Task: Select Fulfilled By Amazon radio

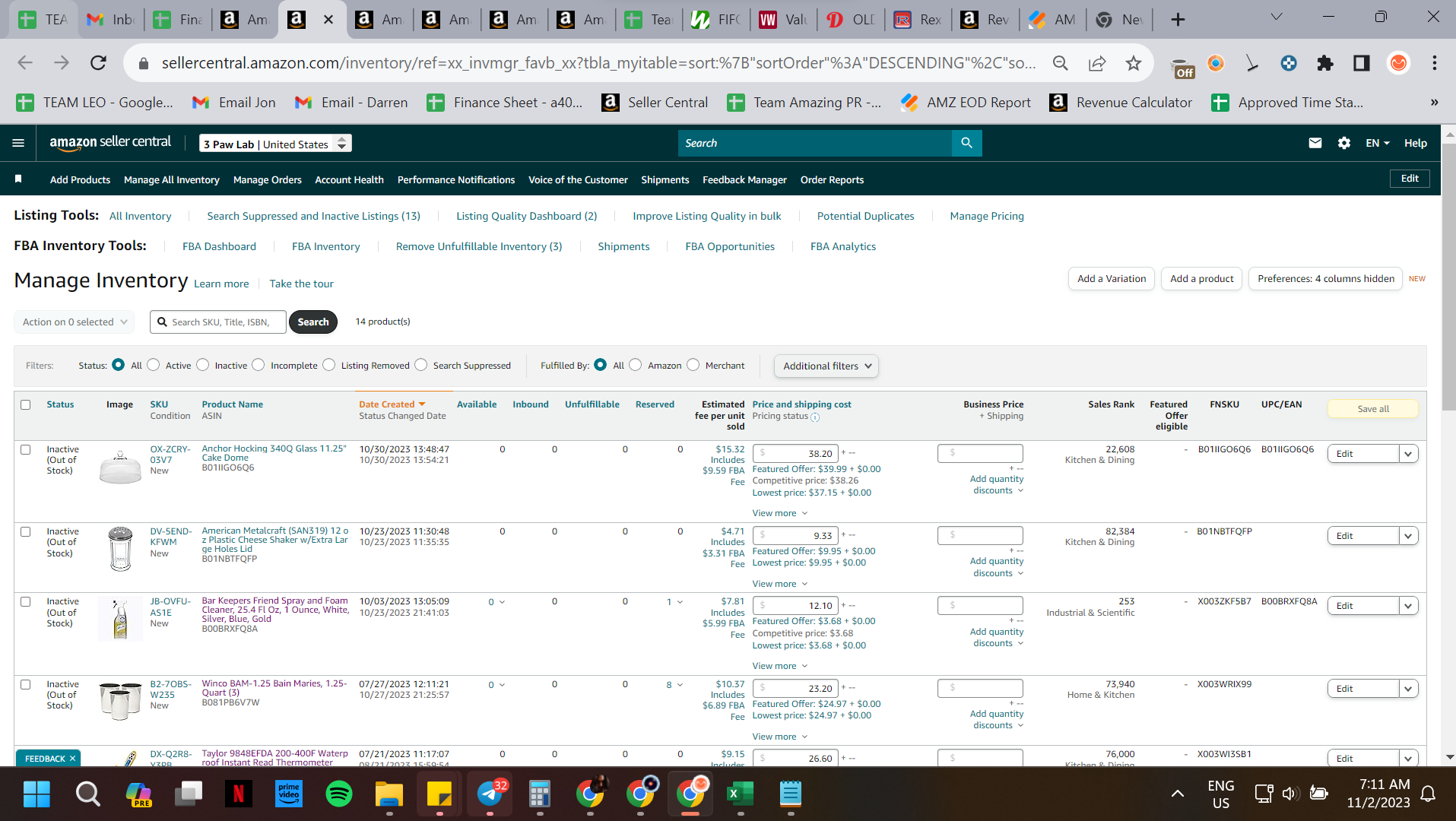Action: pyautogui.click(x=636, y=365)
